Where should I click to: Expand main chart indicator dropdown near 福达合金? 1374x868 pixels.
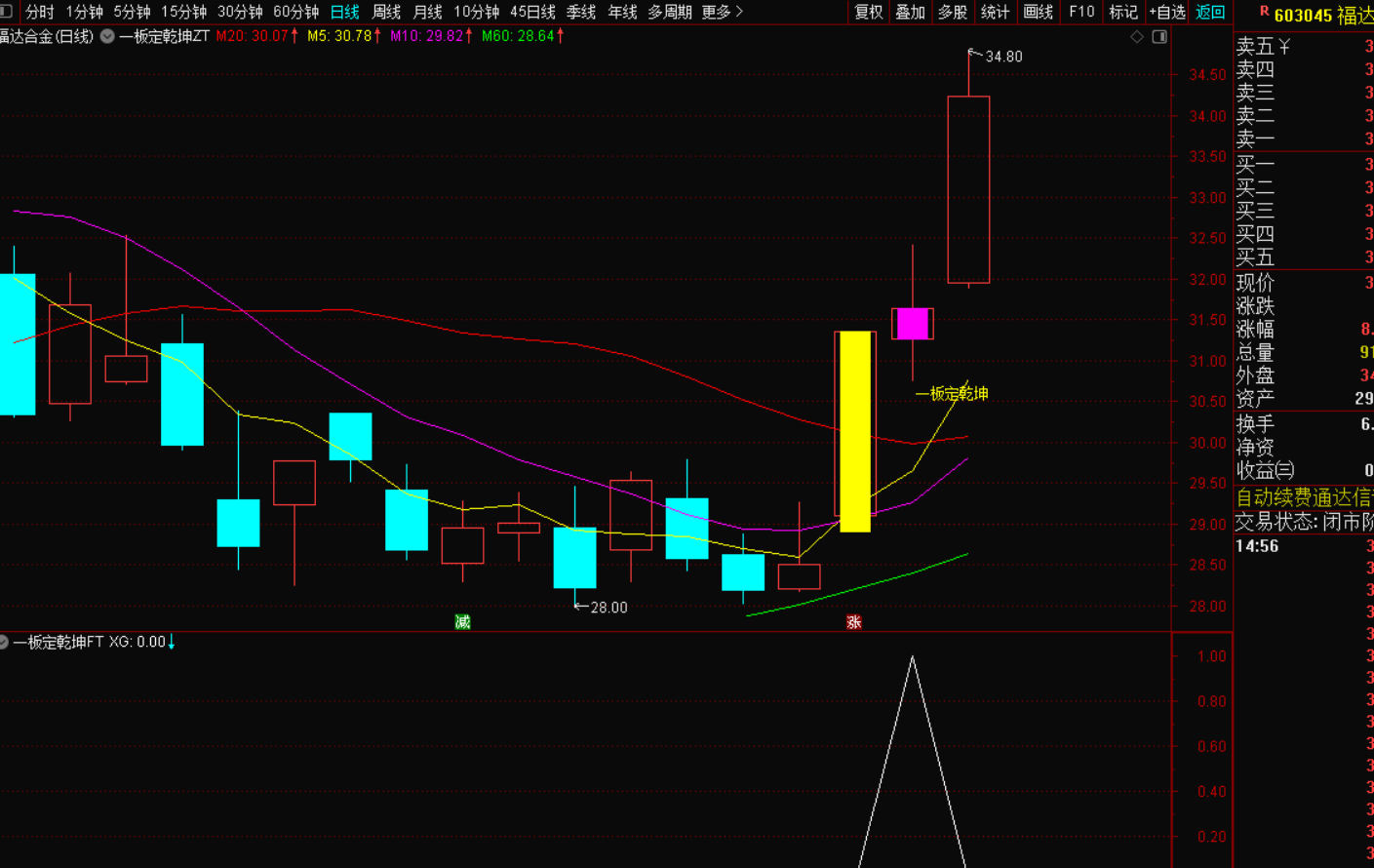(107, 36)
